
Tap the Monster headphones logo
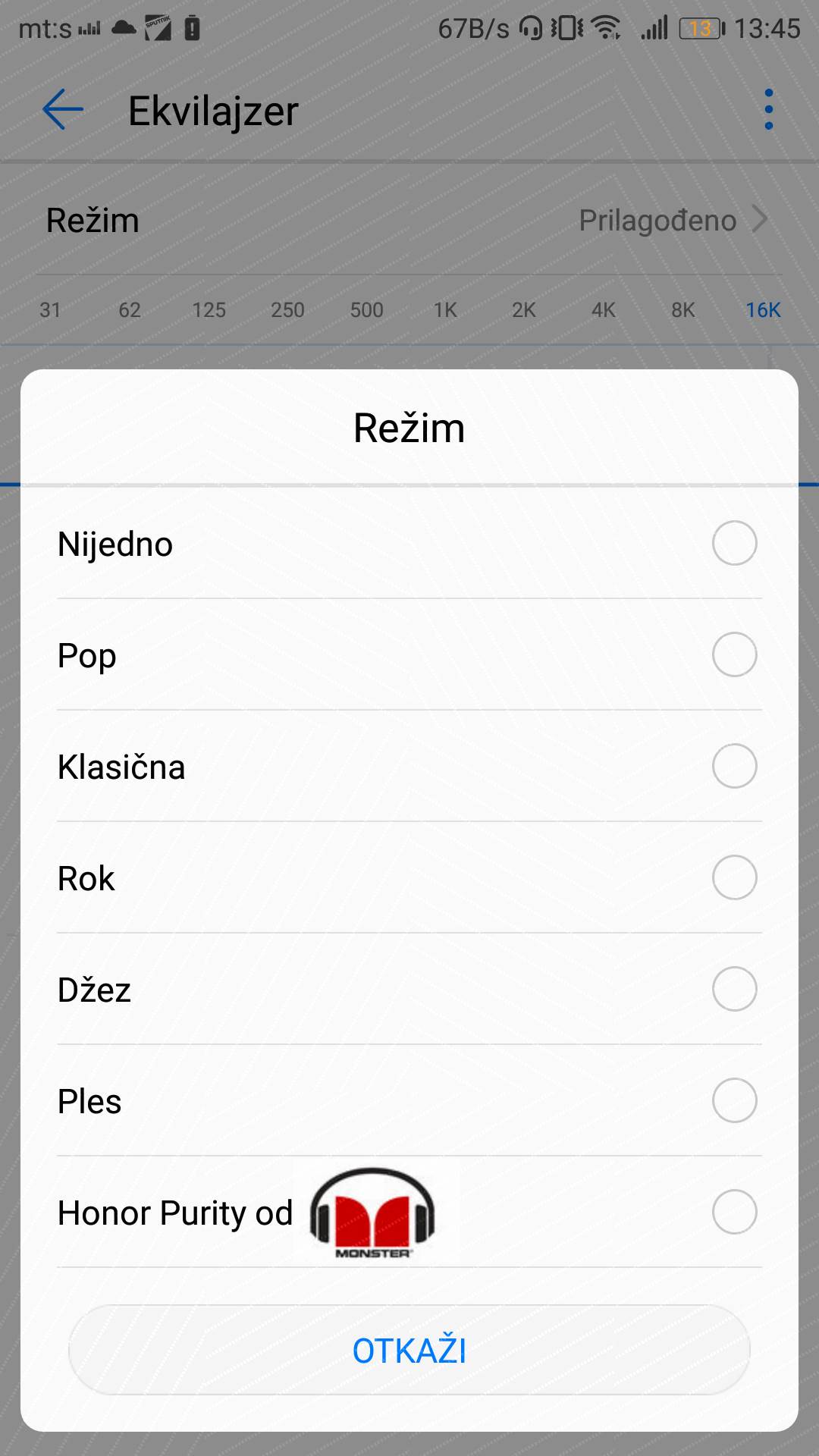coord(372,1213)
